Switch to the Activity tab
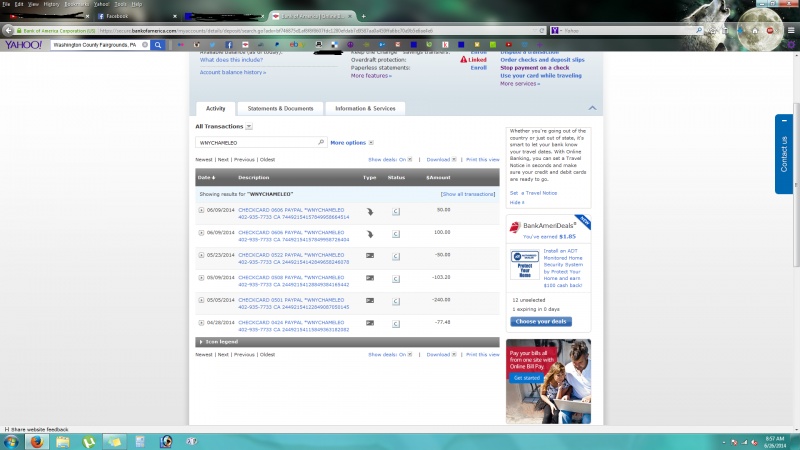This screenshot has width=800, height=450. pyautogui.click(x=215, y=109)
